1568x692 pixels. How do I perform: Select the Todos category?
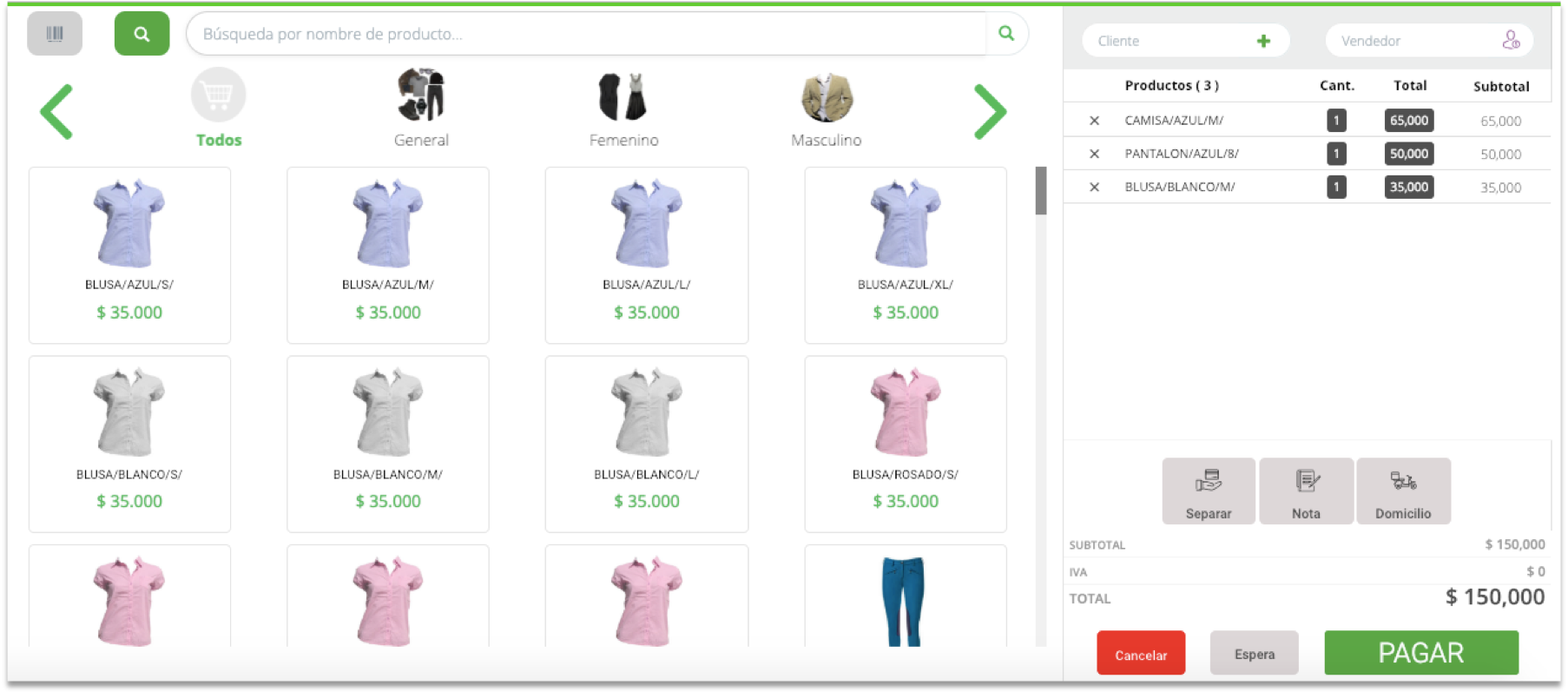218,109
